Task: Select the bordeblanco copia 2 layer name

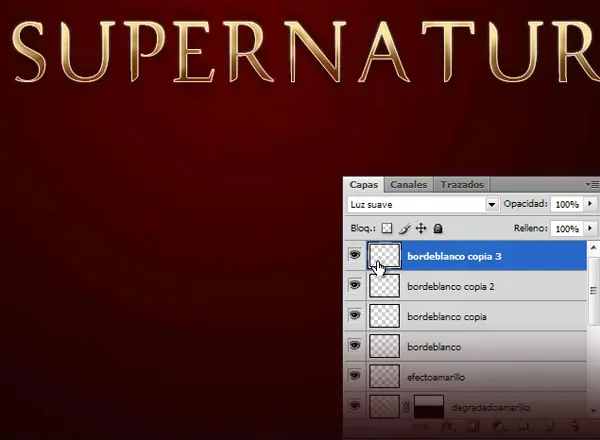Action: [x=451, y=287]
